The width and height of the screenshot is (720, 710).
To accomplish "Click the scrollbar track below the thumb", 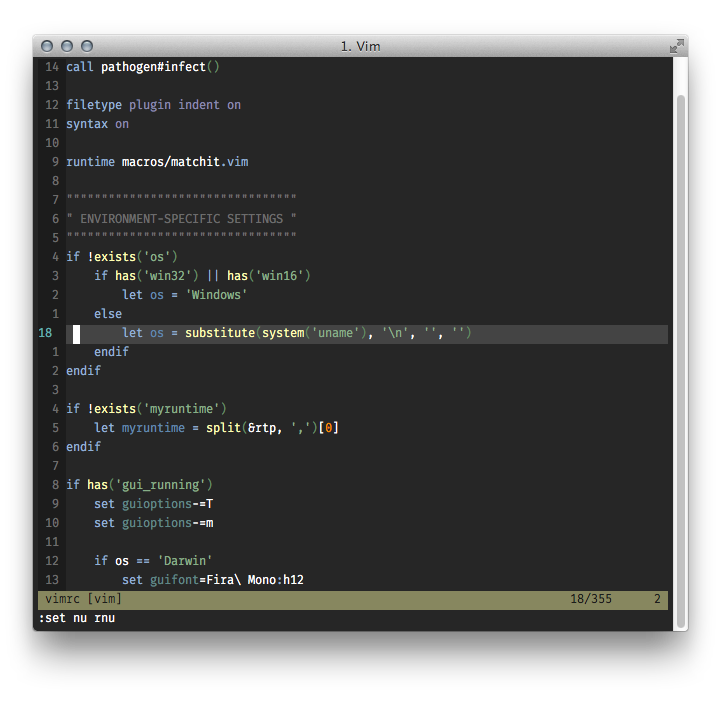I will 681,628.
